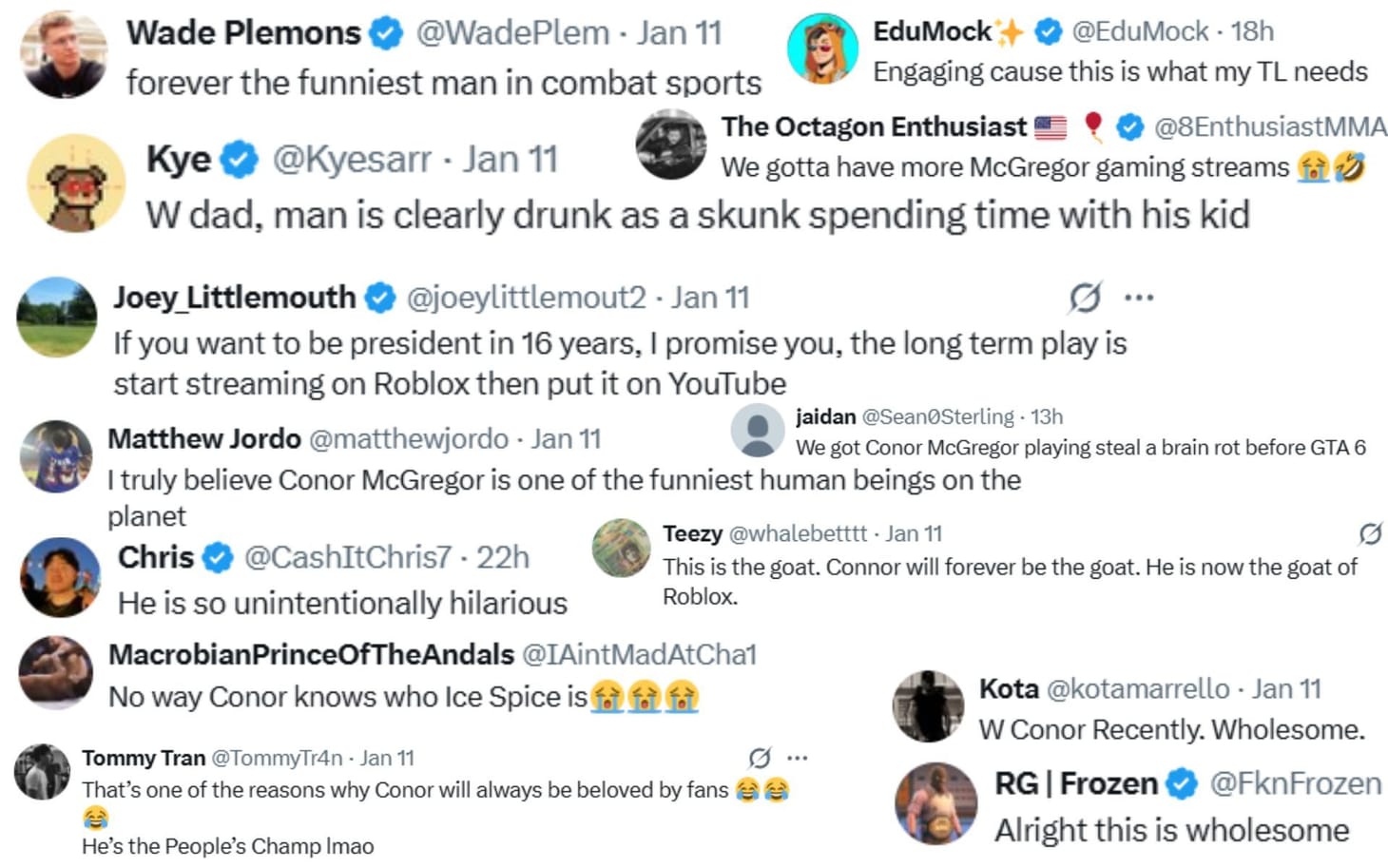Click the 18h timestamp on EduMock's tweet

pyautogui.click(x=1255, y=30)
